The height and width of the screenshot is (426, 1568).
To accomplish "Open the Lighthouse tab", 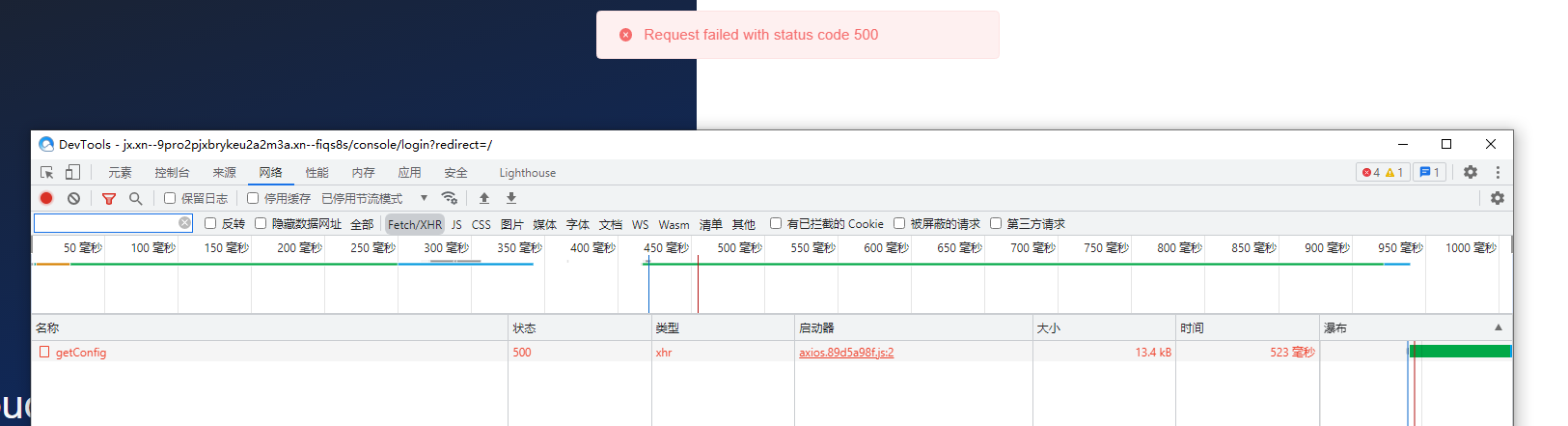I will tap(527, 173).
